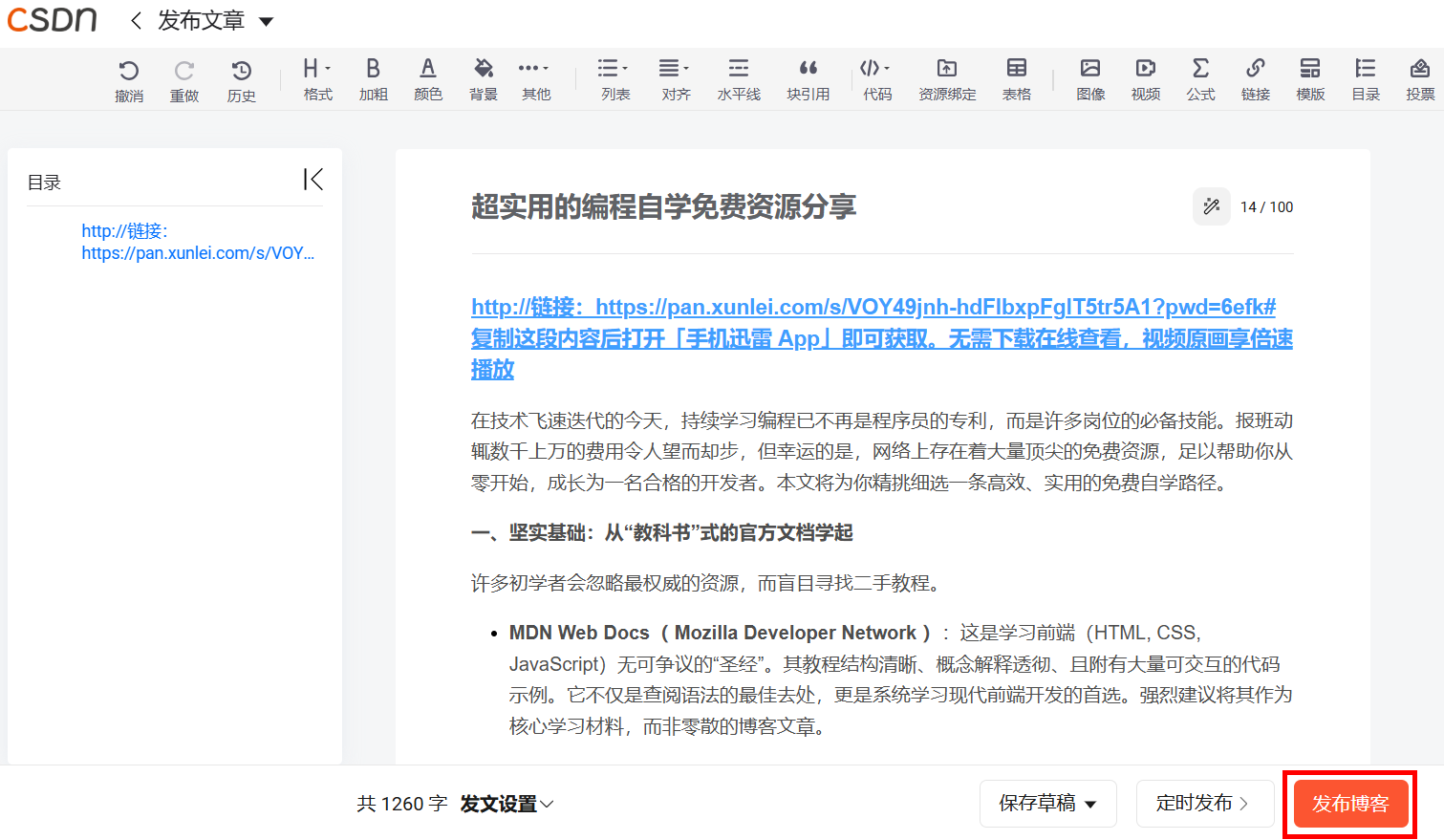Open the text color (颜色) picker
Viewport: 1444px width, 840px height.
pyautogui.click(x=428, y=79)
